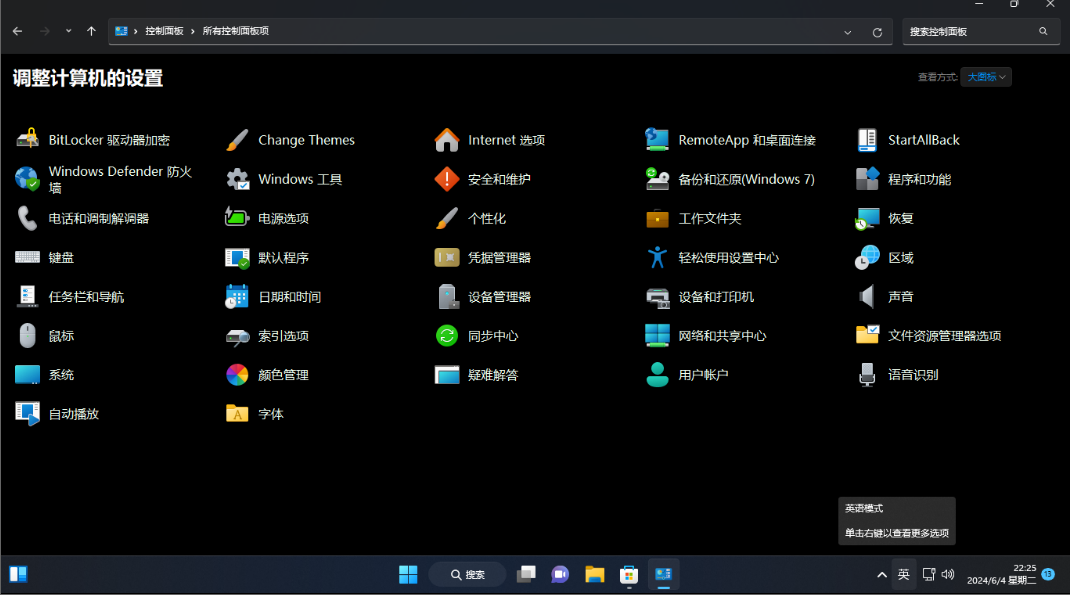Open the 任务栏和导航 icon

pyautogui.click(x=27, y=297)
